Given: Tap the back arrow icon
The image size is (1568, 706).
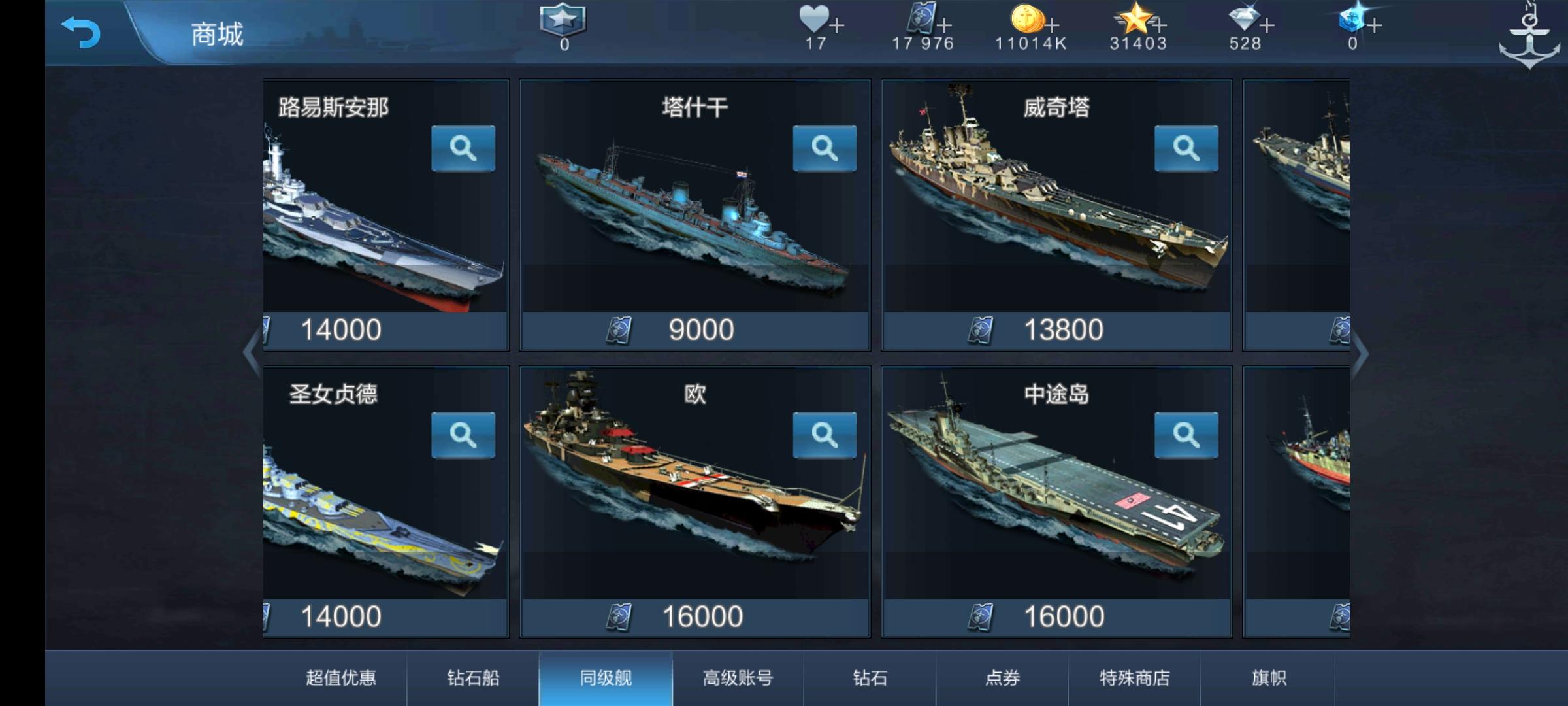Looking at the screenshot, I should tap(81, 33).
